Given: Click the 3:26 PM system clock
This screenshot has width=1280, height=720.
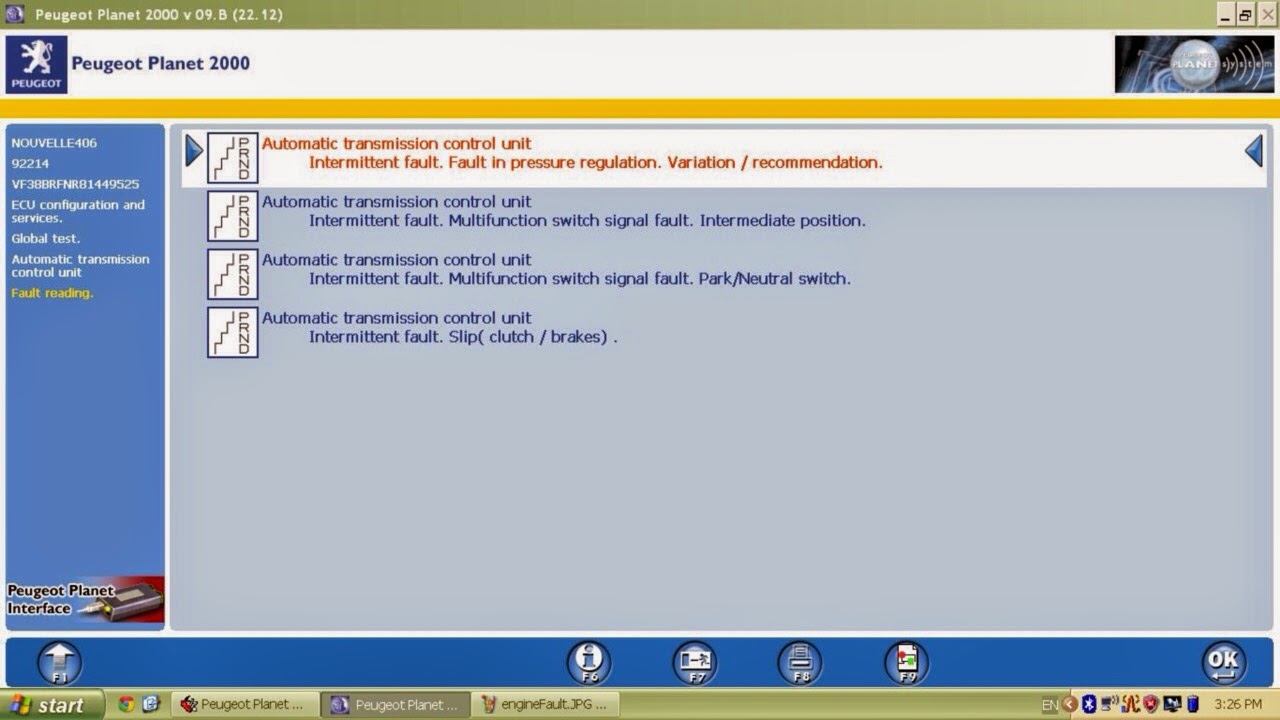Looking at the screenshot, I should (x=1238, y=705).
